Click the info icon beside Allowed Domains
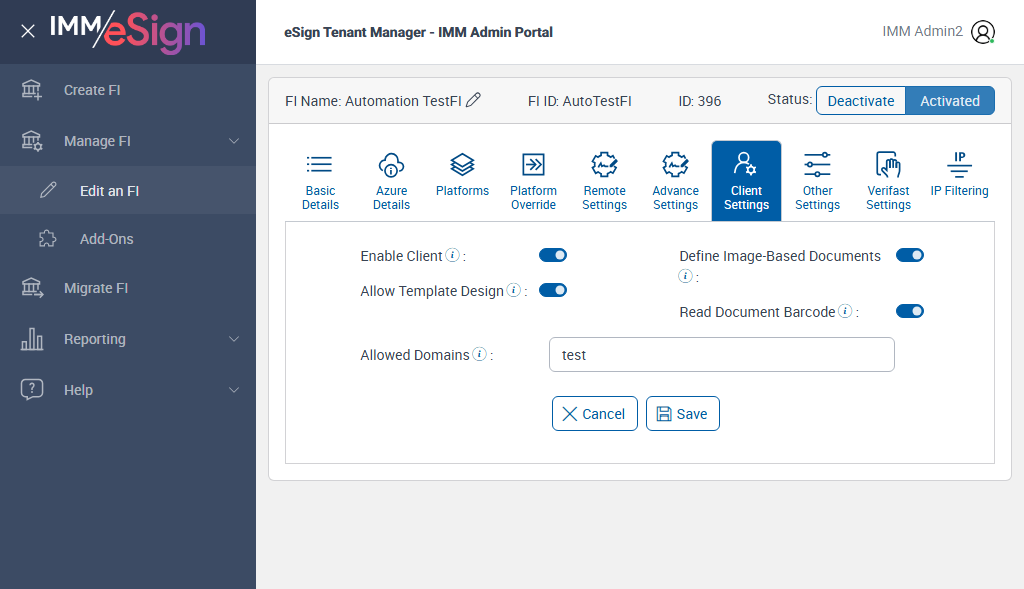Screen dimensions: 1024x589 point(480,355)
